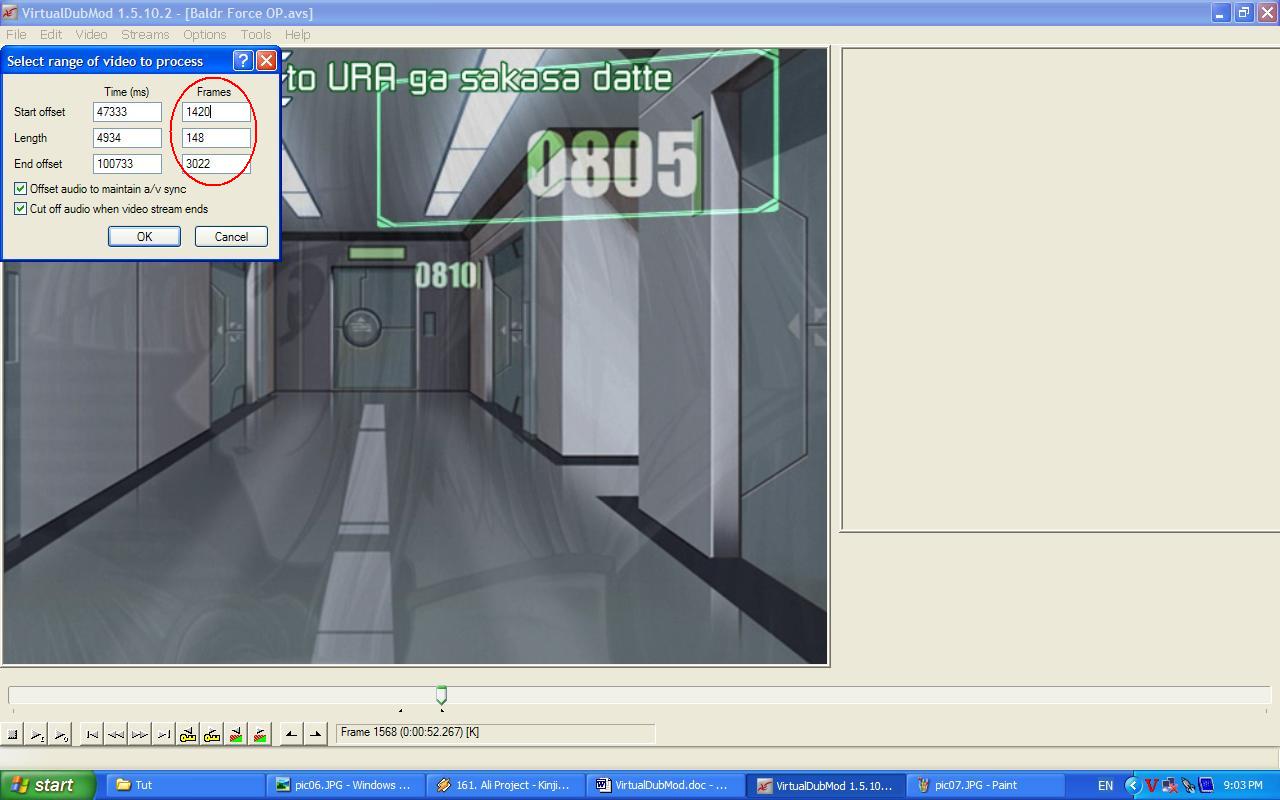The width and height of the screenshot is (1280, 800).
Task: Jump to the start of the video
Action: click(92, 734)
